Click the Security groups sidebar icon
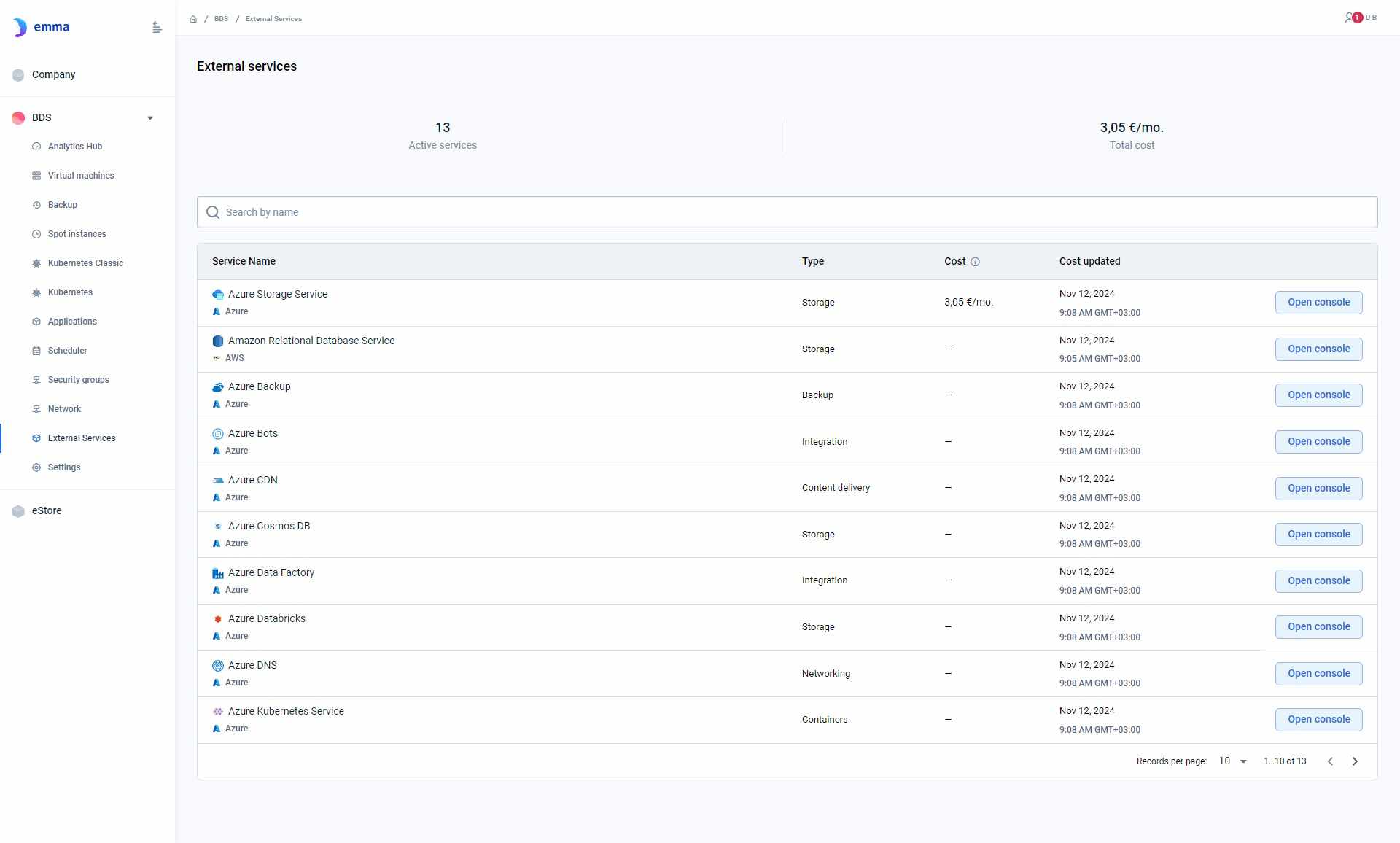Screen dimensions: 1400x843 [36, 380]
